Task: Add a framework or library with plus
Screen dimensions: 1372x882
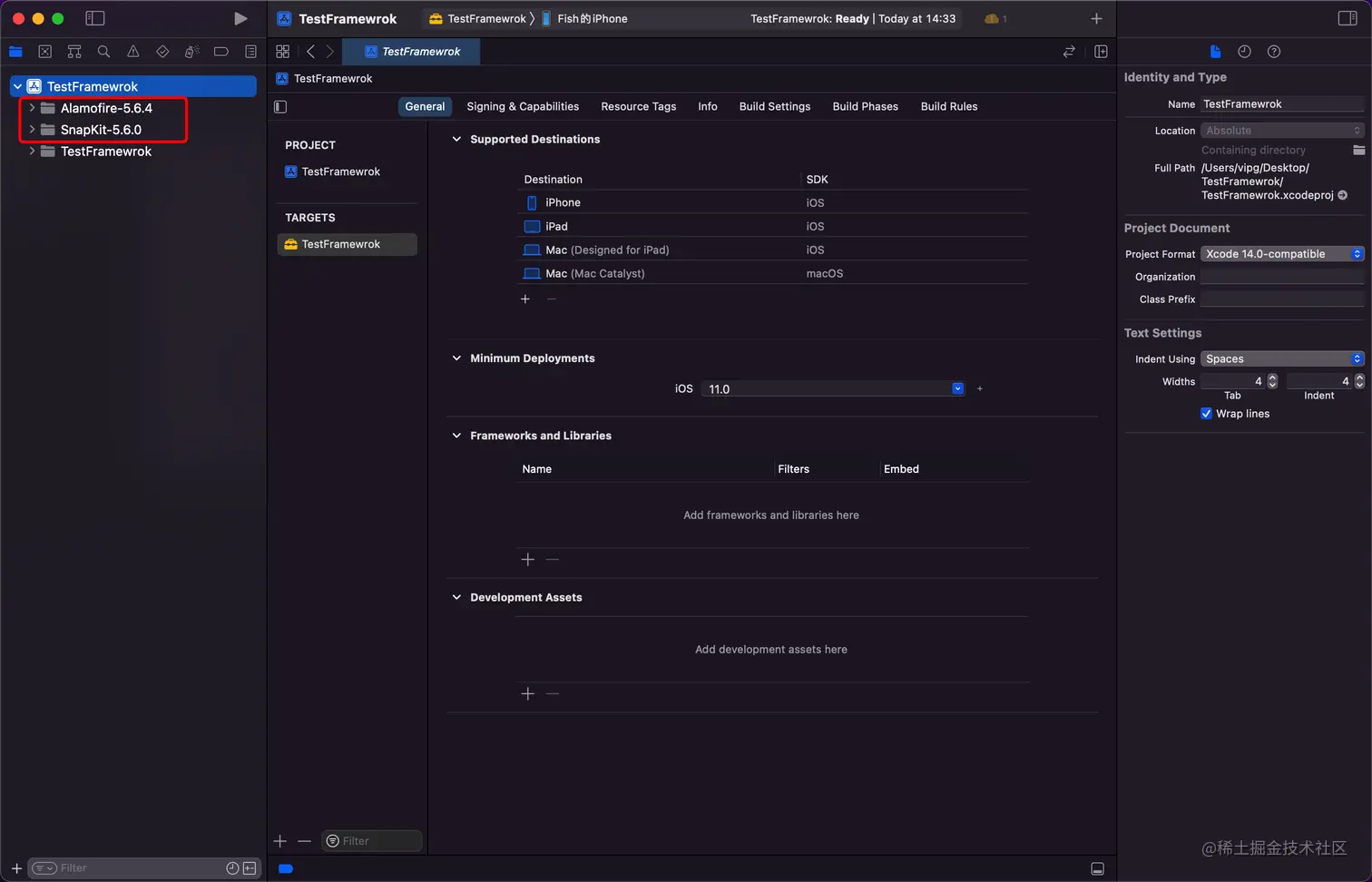Action: 528,560
